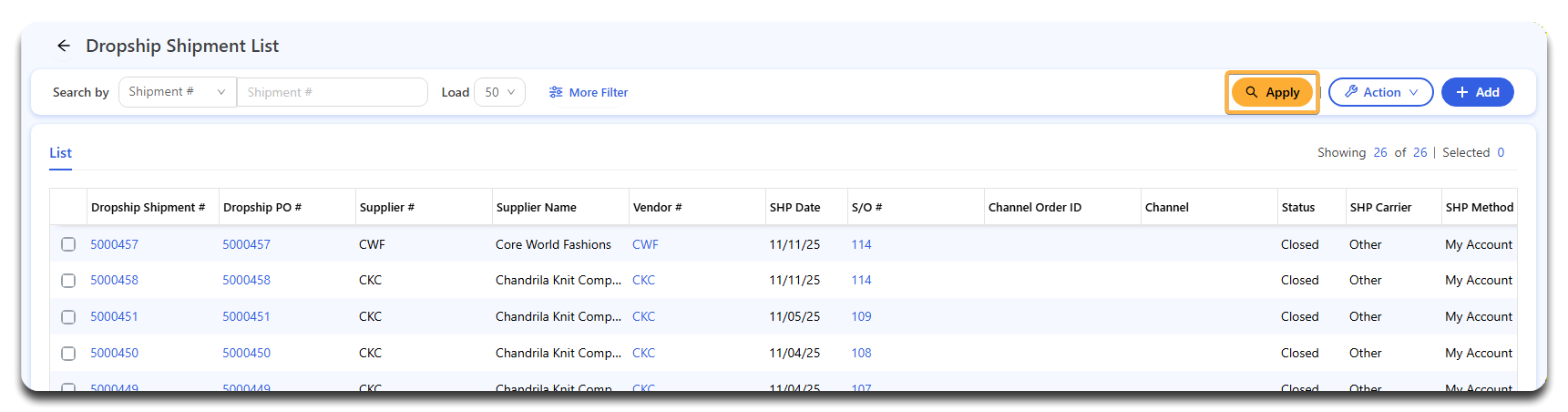
Task: Click the wrench icon in Action button
Action: click(1351, 92)
